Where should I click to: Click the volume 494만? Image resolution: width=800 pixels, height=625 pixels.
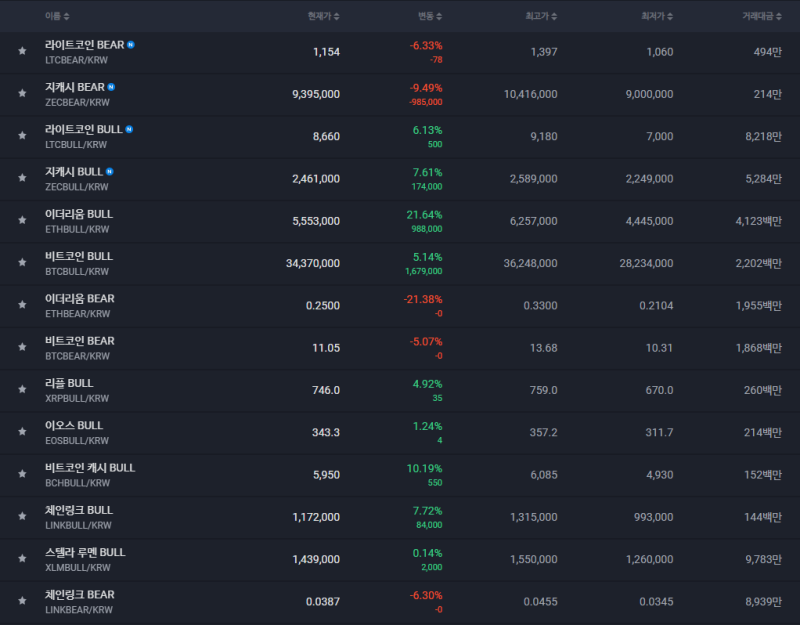pos(768,52)
